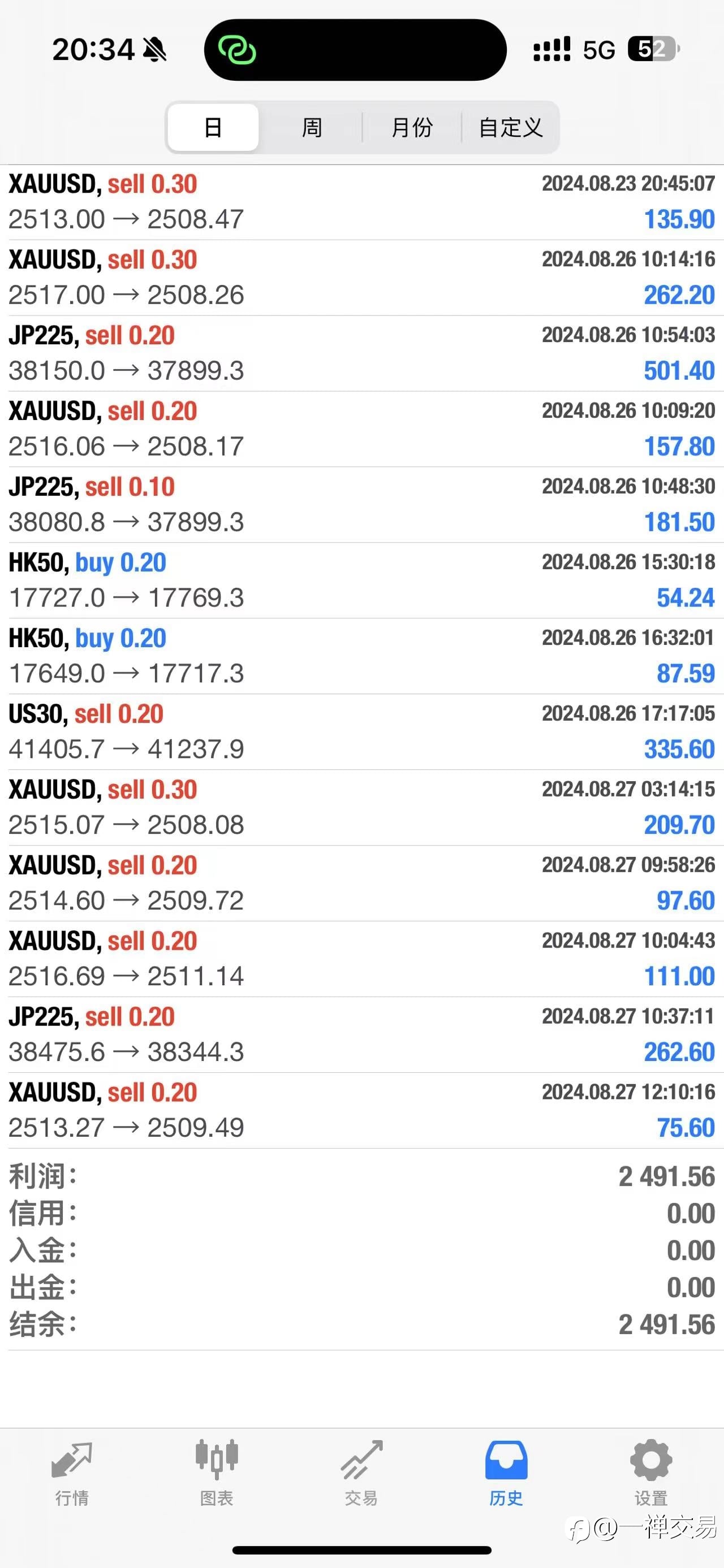
Task: Open US30 sell 0.20 trade with profit 335.60
Action: [361, 731]
